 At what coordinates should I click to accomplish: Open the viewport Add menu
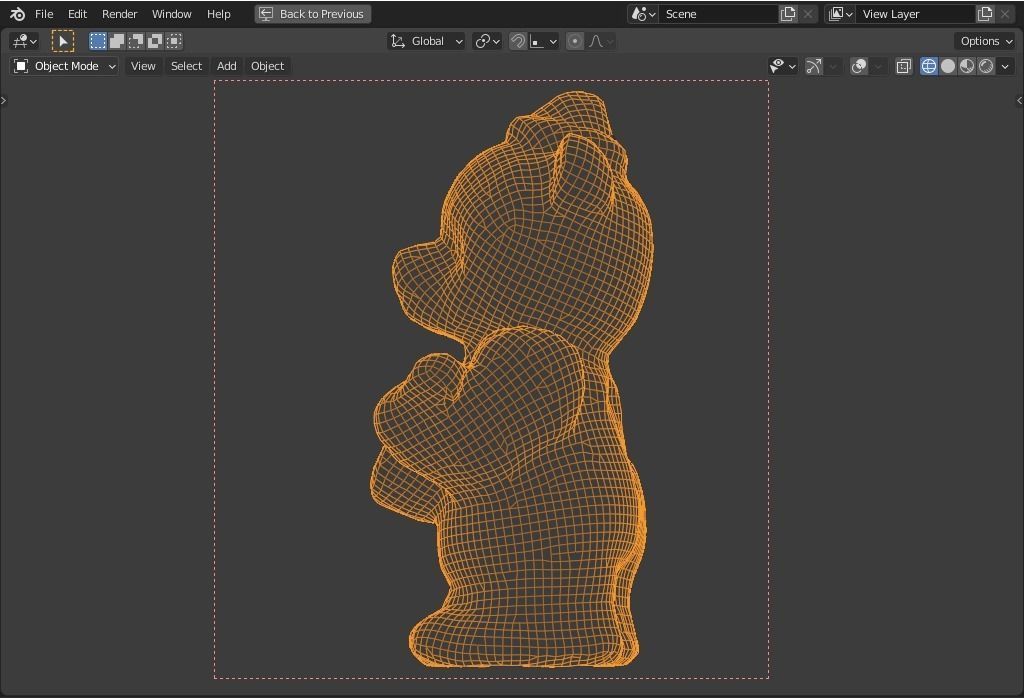(227, 66)
